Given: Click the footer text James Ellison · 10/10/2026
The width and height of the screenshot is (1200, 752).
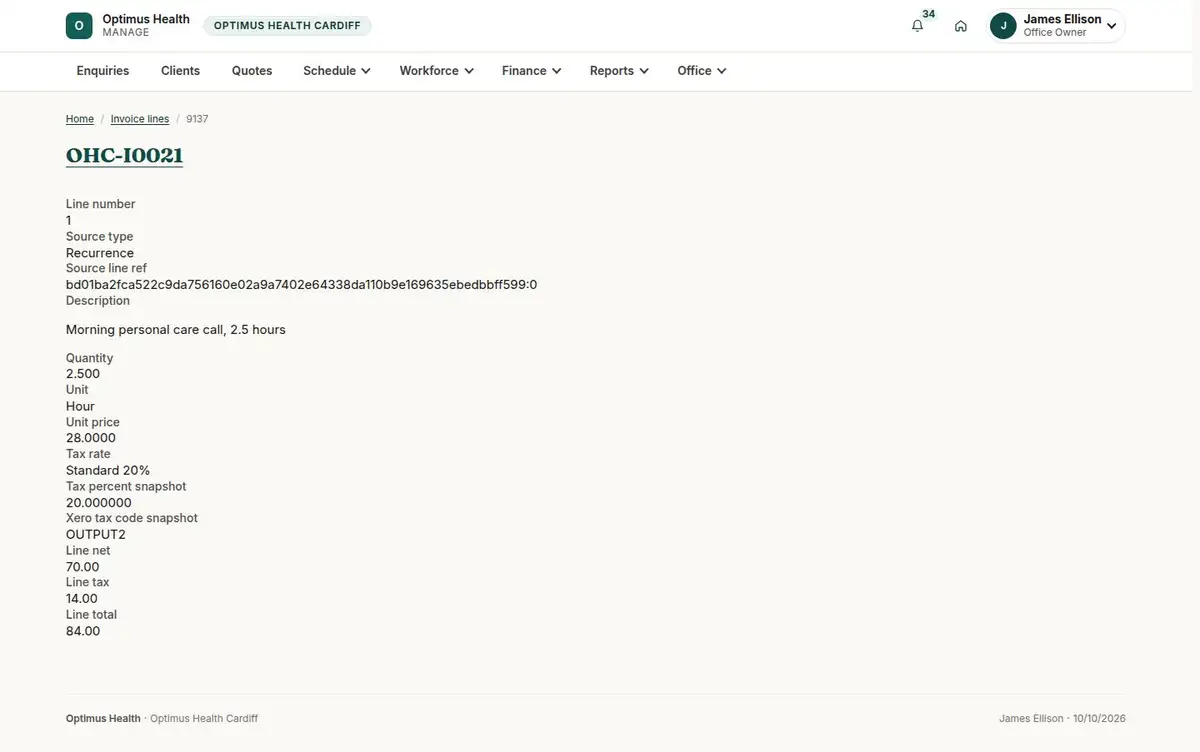Looking at the screenshot, I should pos(1062,719).
